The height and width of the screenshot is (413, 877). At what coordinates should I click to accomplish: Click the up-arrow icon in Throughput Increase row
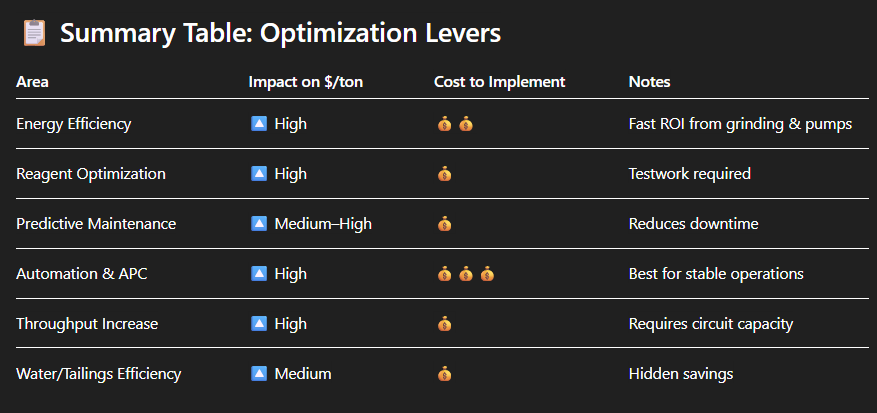(x=259, y=324)
